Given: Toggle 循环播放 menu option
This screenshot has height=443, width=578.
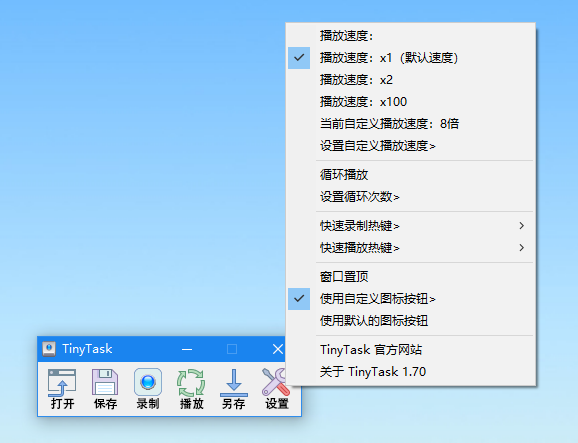Looking at the screenshot, I should pos(411,175).
